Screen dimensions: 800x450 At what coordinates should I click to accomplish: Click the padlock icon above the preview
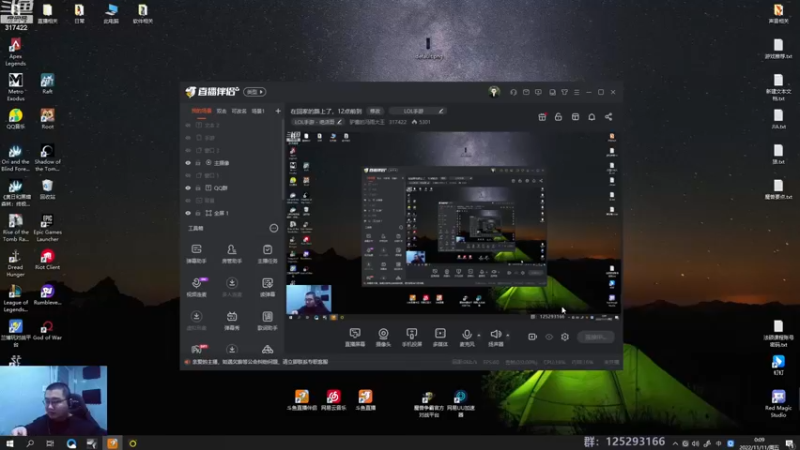558,117
